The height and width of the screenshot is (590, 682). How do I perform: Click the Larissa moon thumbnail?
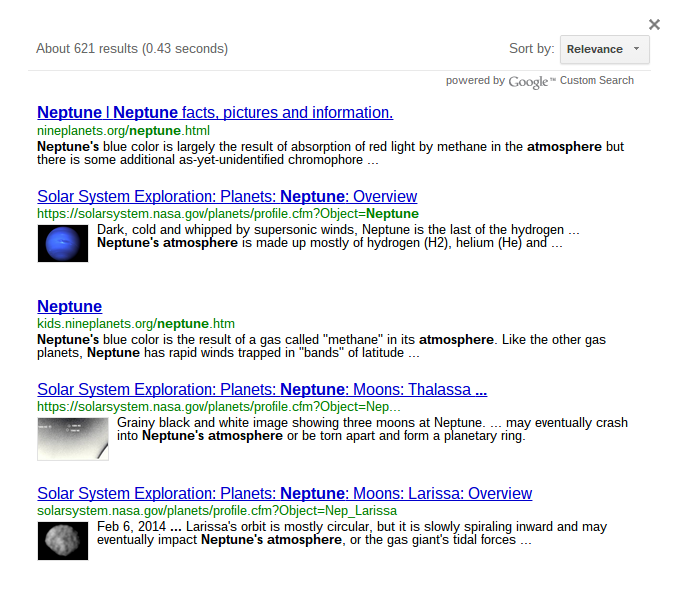63,541
